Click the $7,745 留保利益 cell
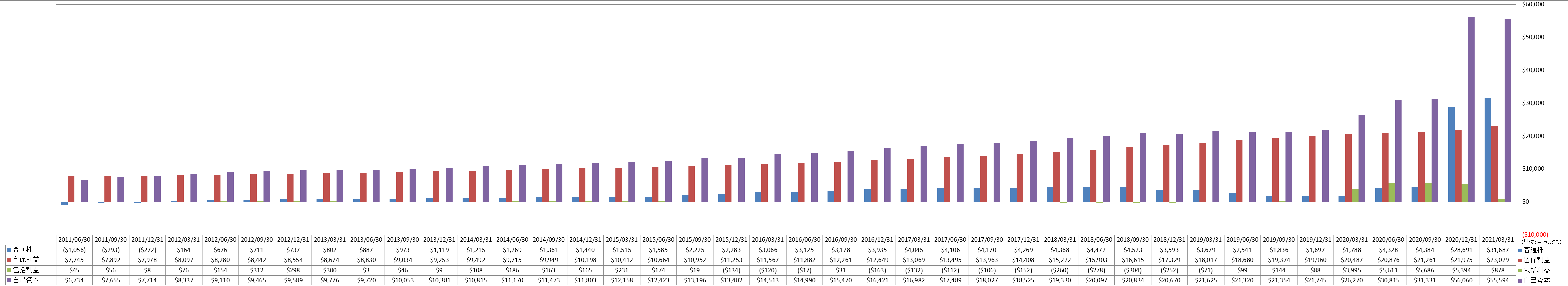Viewport: 1568px width, 286px height. [x=74, y=260]
